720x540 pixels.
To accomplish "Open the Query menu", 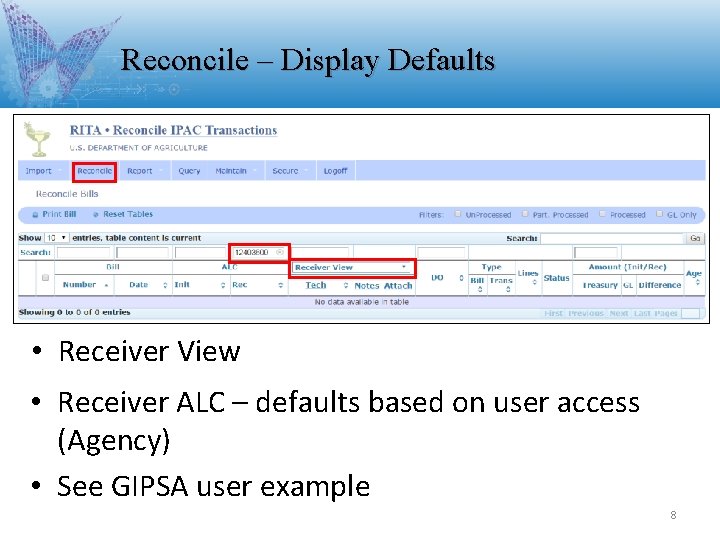I will tap(189, 171).
